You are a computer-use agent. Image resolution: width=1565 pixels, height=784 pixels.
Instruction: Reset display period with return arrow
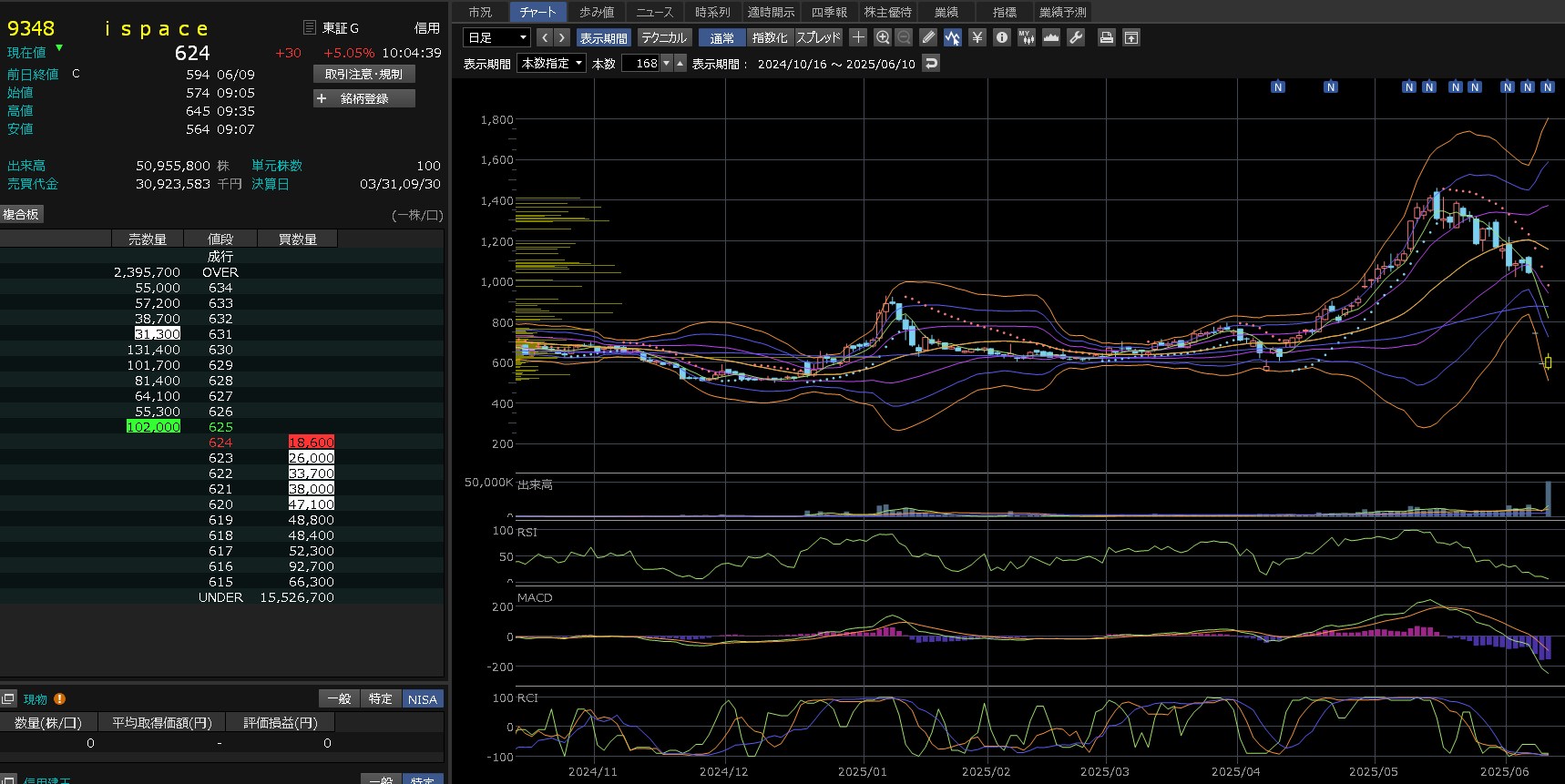931,63
